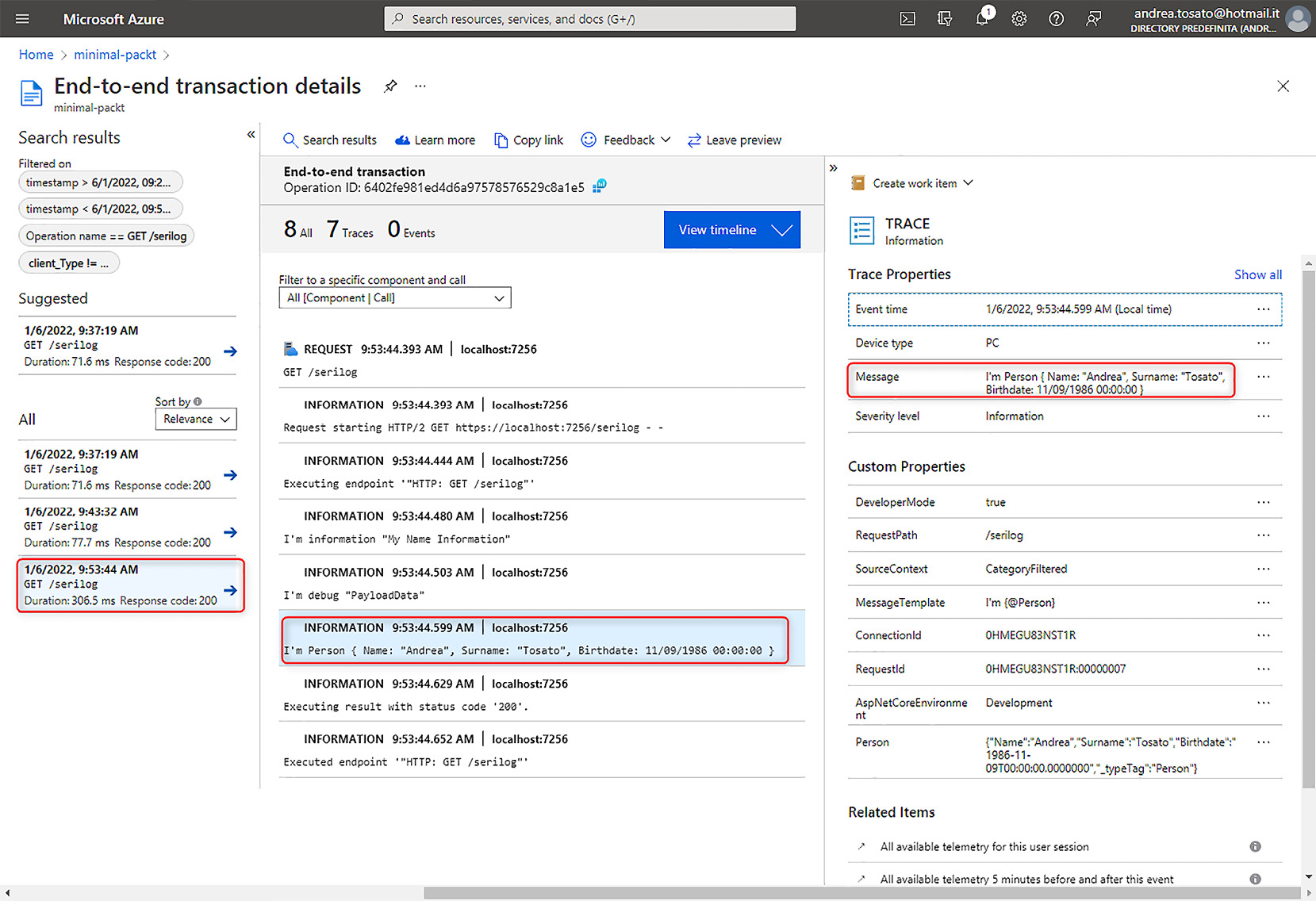
Task: Expand the View timeline button
Action: [732, 229]
